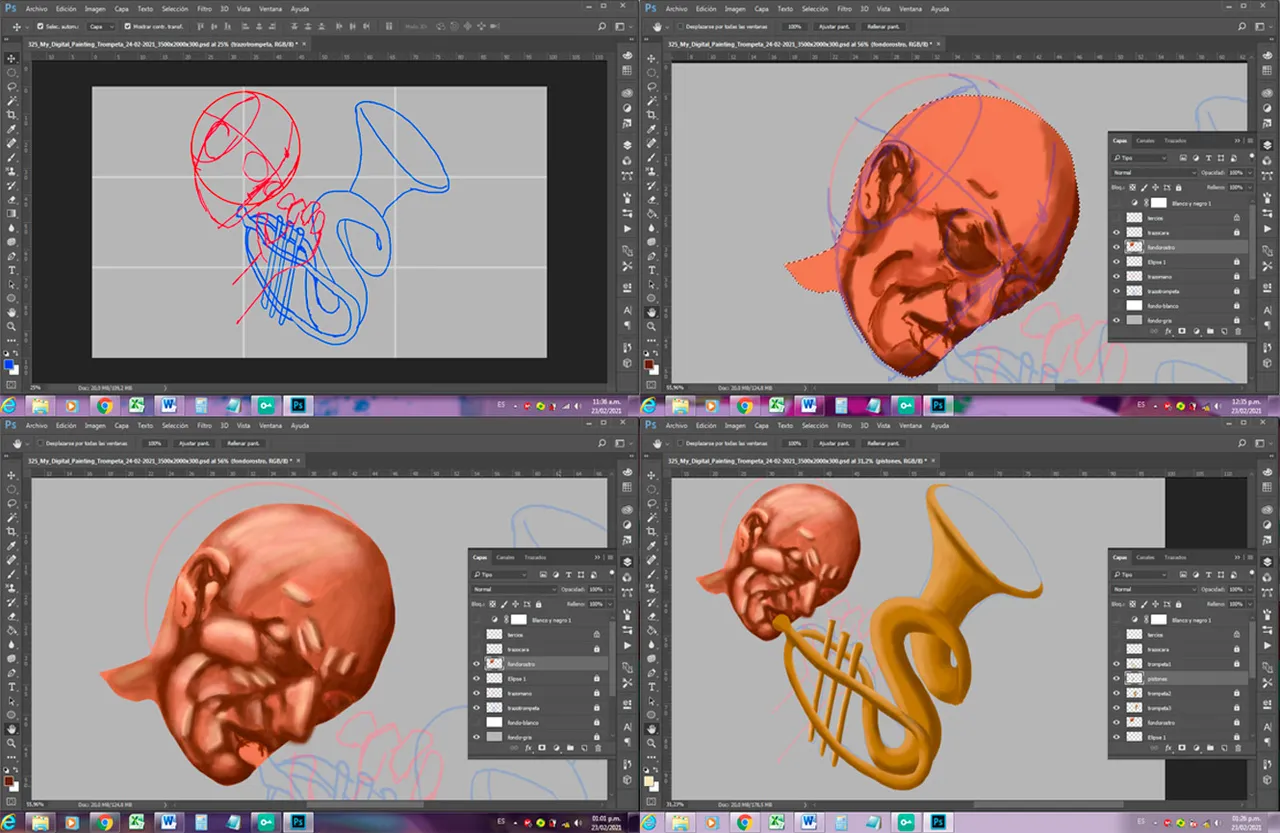This screenshot has width=1280, height=833.
Task: Hide the fondo-gris layer in top-right window
Action: coord(1116,320)
